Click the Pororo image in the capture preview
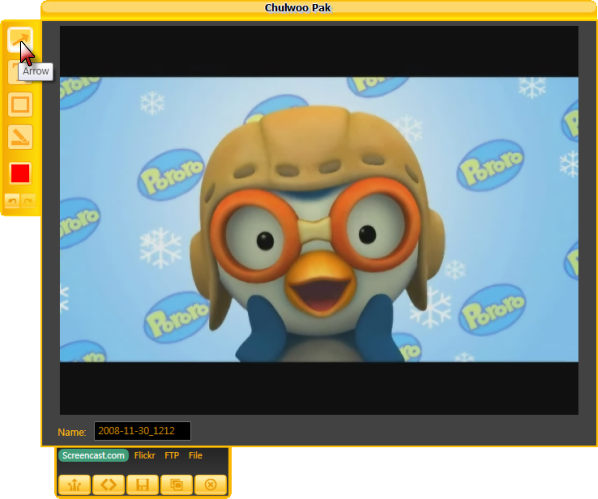The height and width of the screenshot is (499, 598). point(319,220)
